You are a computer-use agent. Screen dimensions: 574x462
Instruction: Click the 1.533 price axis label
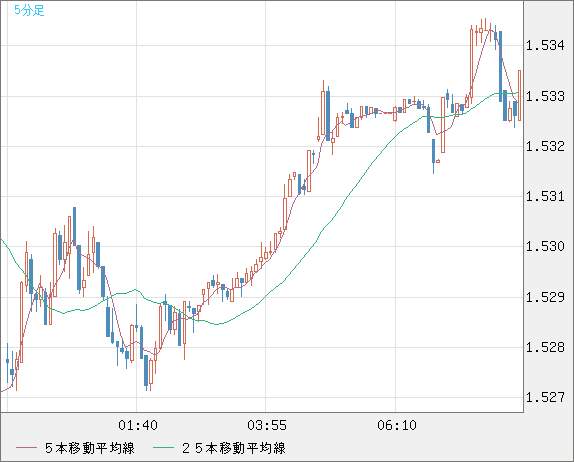(x=545, y=96)
